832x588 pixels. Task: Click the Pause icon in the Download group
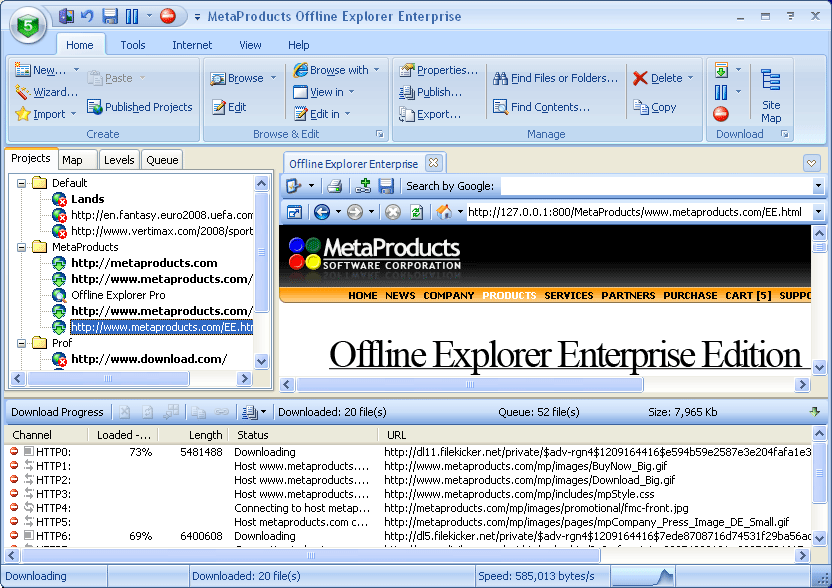[x=721, y=92]
